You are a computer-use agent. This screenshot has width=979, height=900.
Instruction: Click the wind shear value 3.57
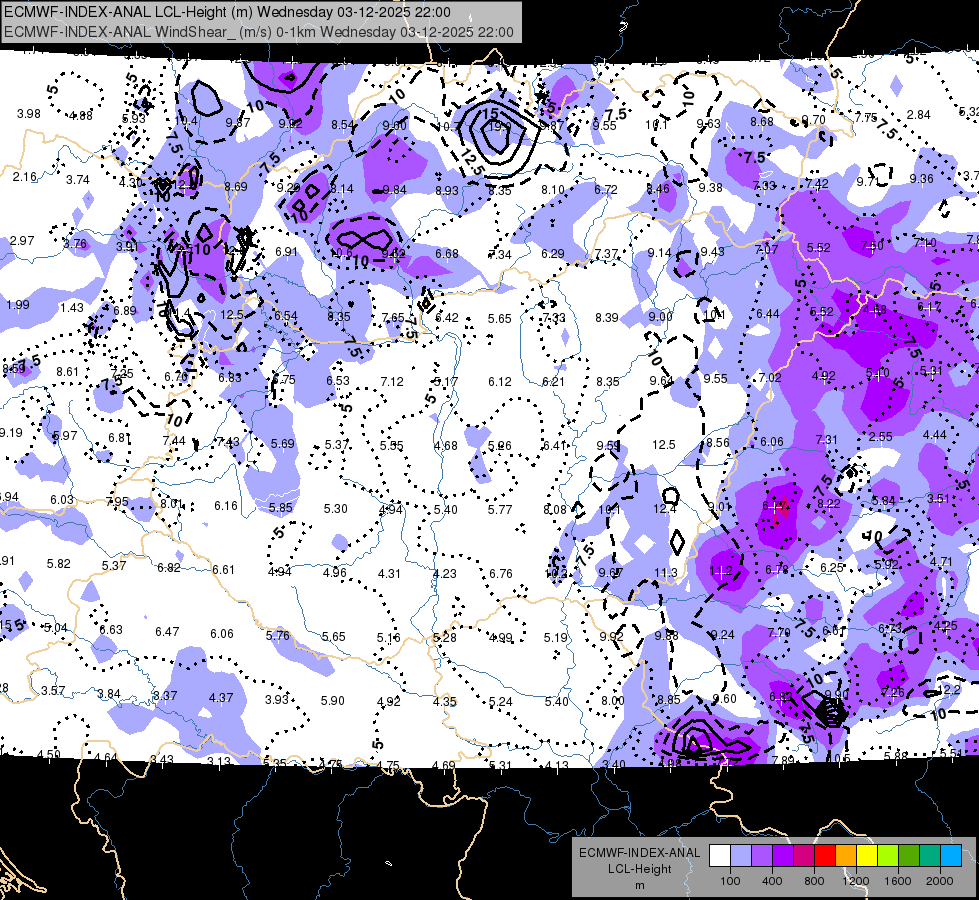tap(53, 691)
